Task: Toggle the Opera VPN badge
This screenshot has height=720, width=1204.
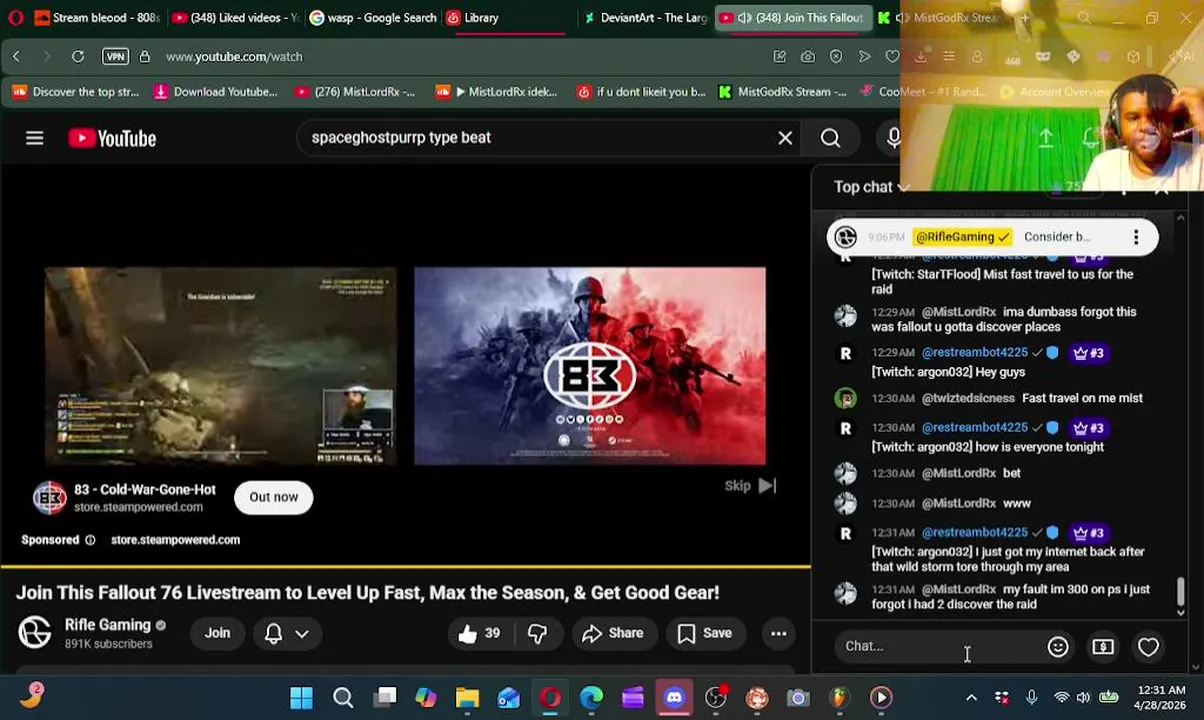Action: pos(115,57)
